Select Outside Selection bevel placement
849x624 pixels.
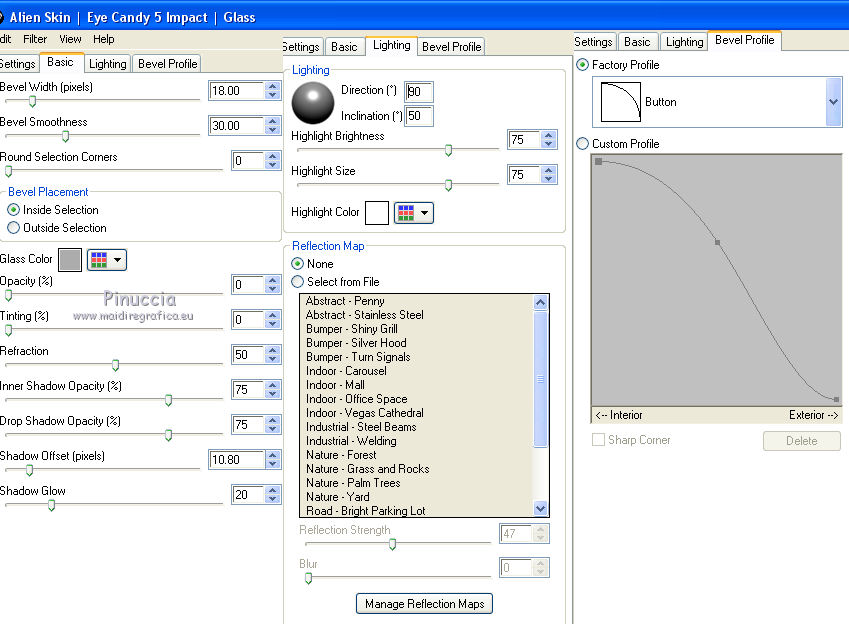[14, 228]
